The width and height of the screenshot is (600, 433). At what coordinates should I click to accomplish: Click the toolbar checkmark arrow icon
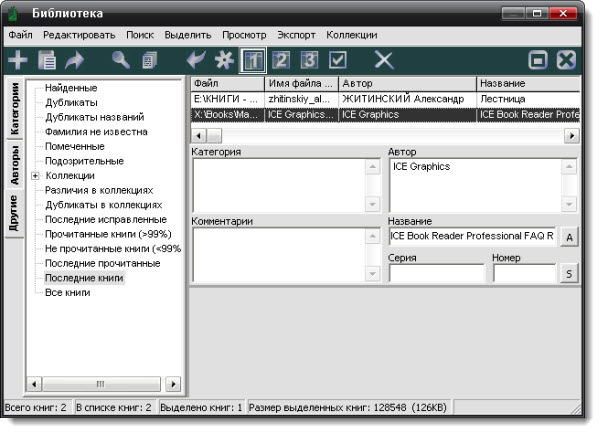pyautogui.click(x=197, y=60)
